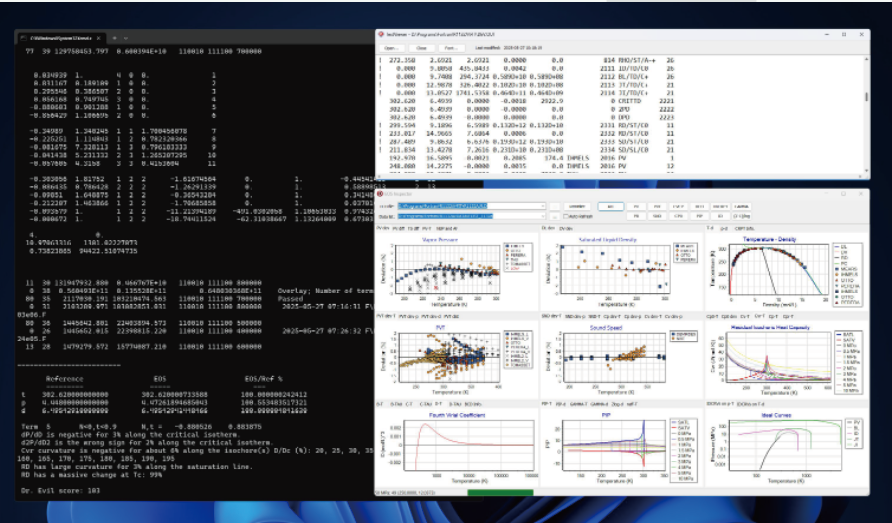The height and width of the screenshot is (523, 892).
Task: Click Font... button in text viewer
Action: [451, 48]
